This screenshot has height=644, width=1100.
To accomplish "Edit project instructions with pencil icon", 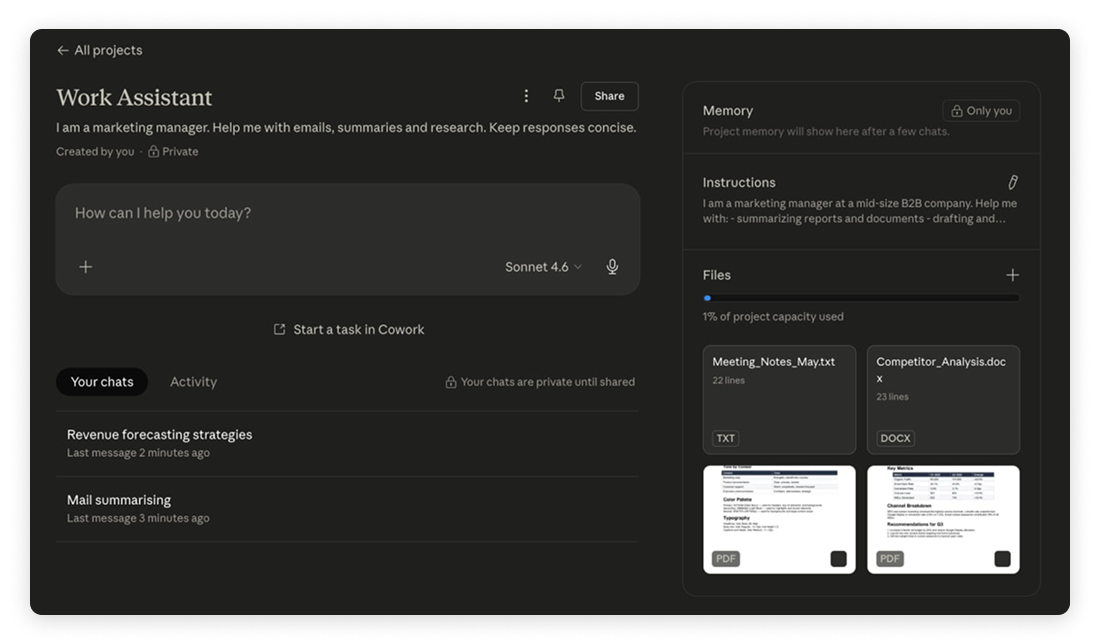I will 1012,183.
